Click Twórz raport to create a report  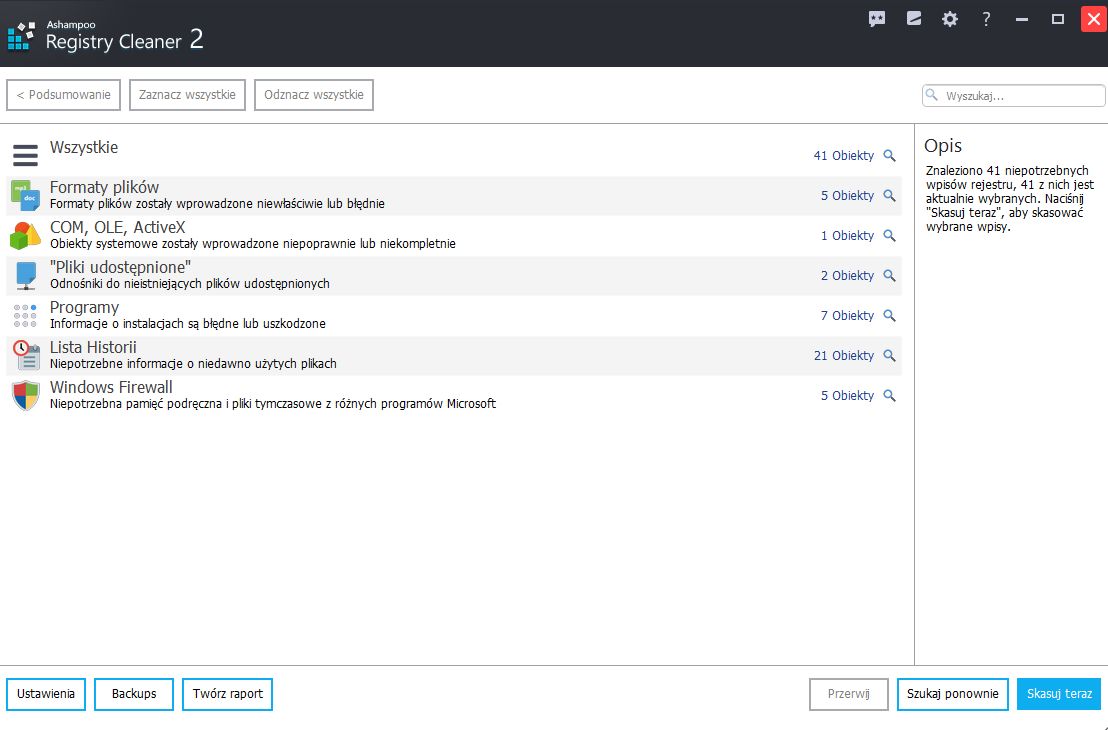[227, 693]
